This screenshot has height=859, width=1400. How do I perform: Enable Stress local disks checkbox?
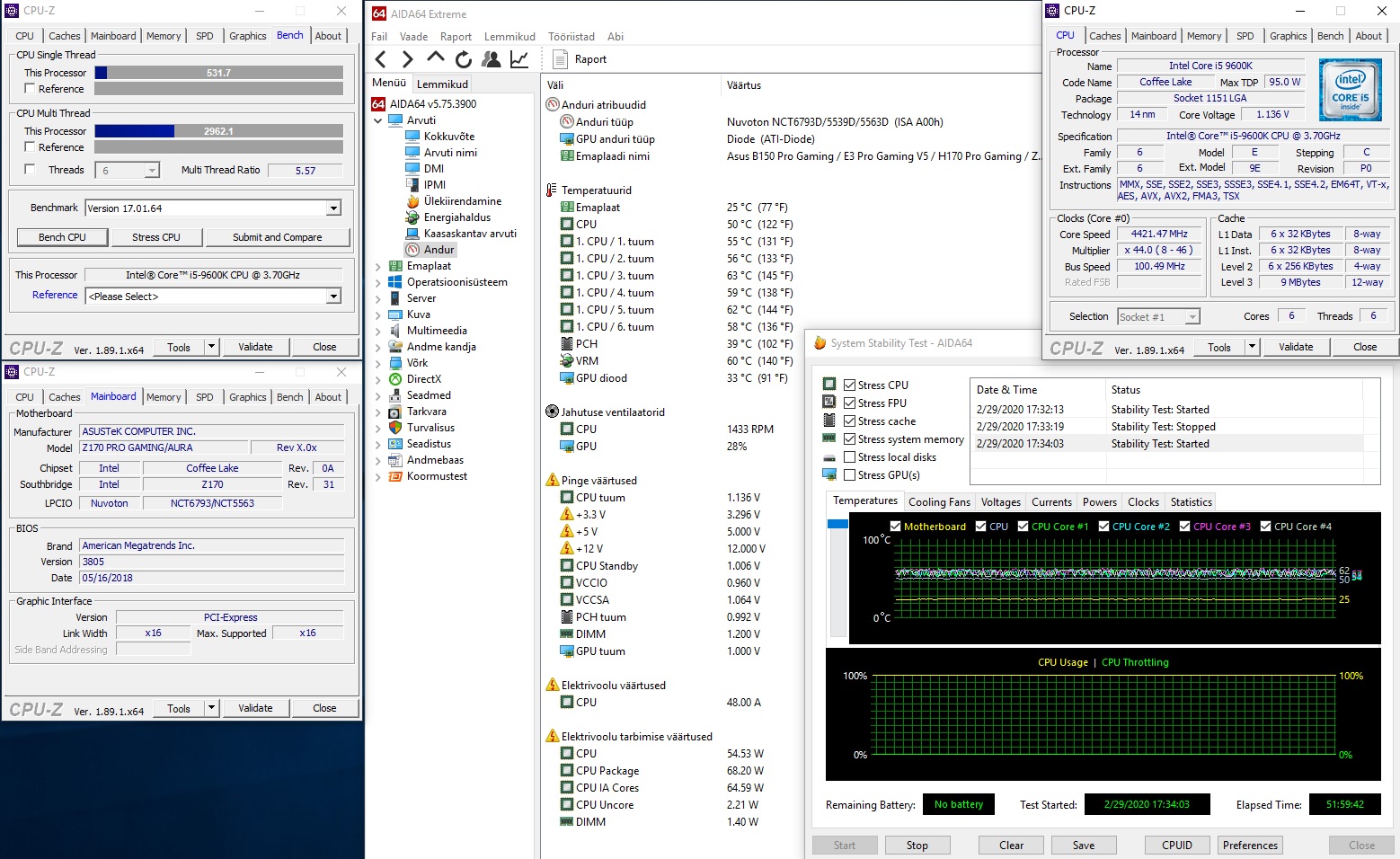[849, 456]
